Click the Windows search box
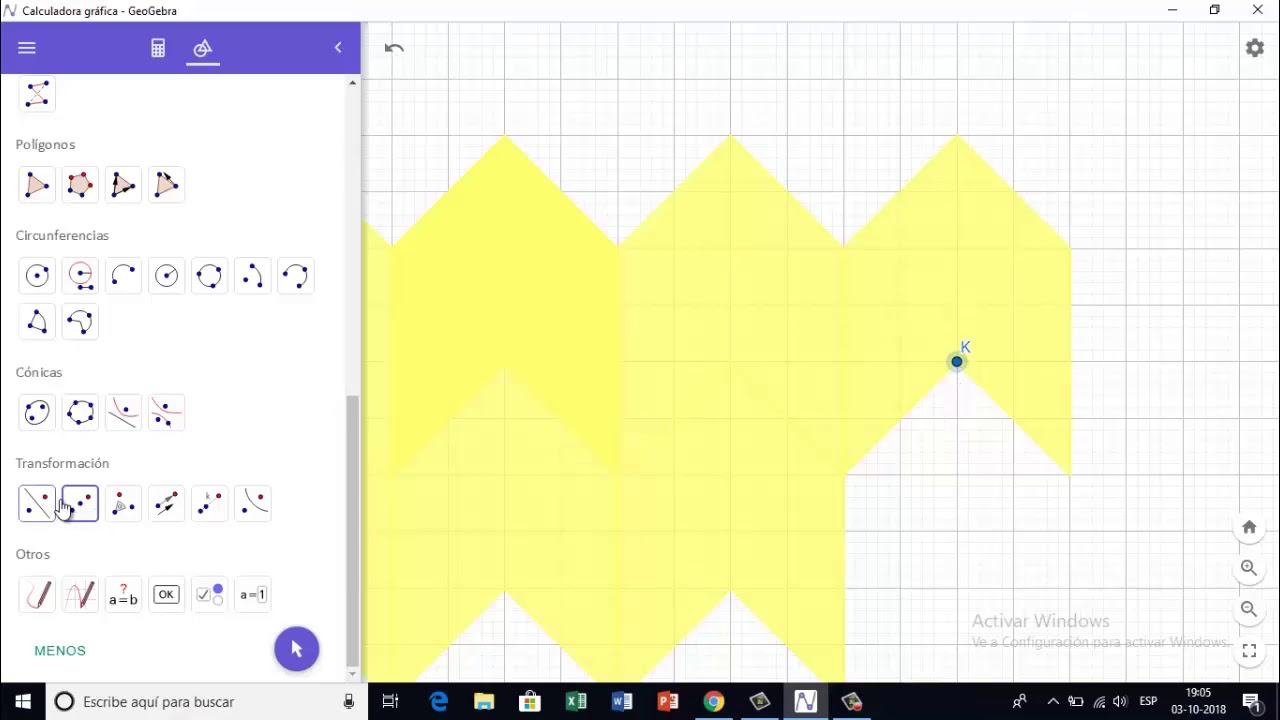This screenshot has height=720, width=1280. 206,702
